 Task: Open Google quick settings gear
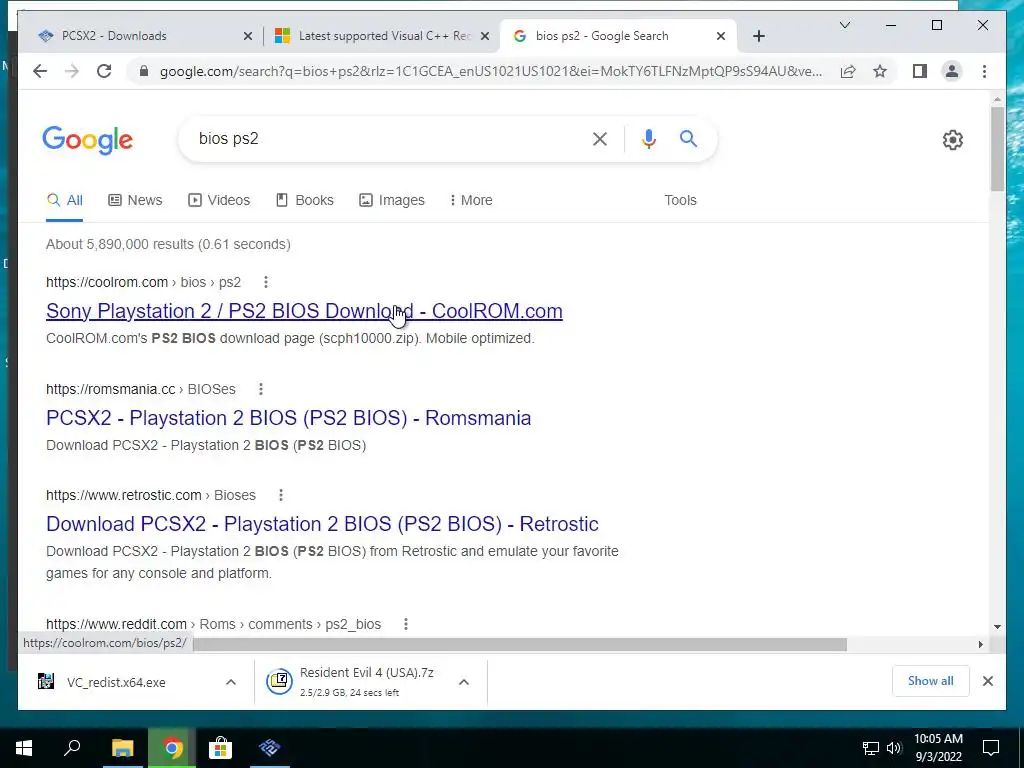[x=953, y=140]
